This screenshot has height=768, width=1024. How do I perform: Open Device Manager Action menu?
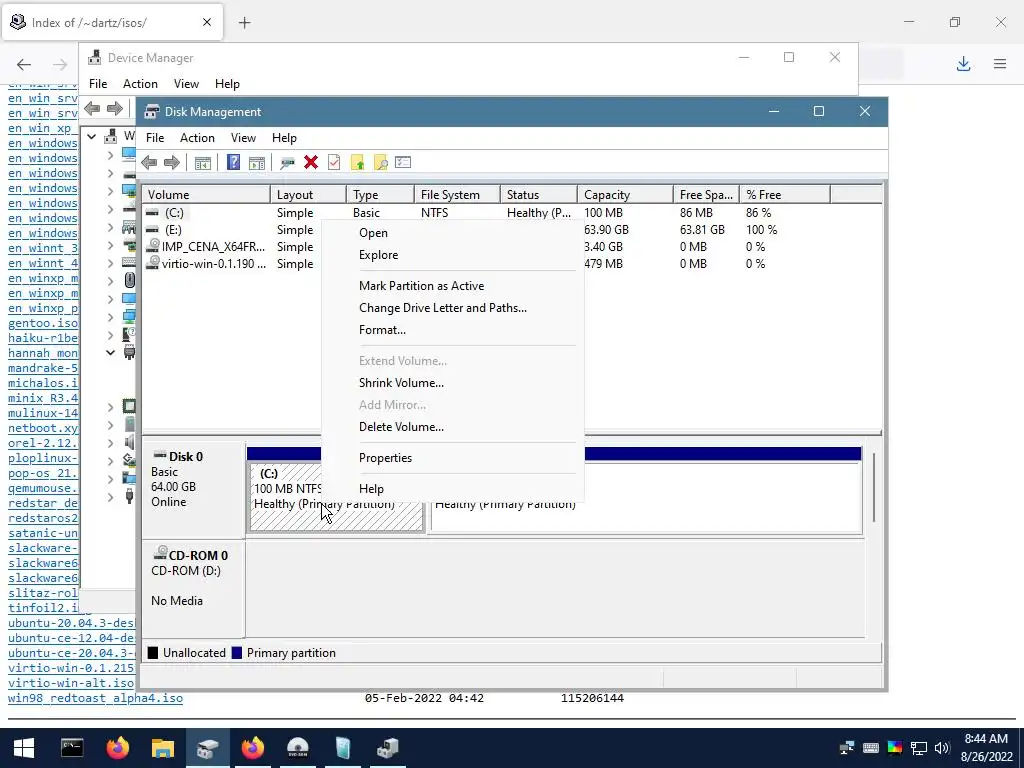point(140,84)
